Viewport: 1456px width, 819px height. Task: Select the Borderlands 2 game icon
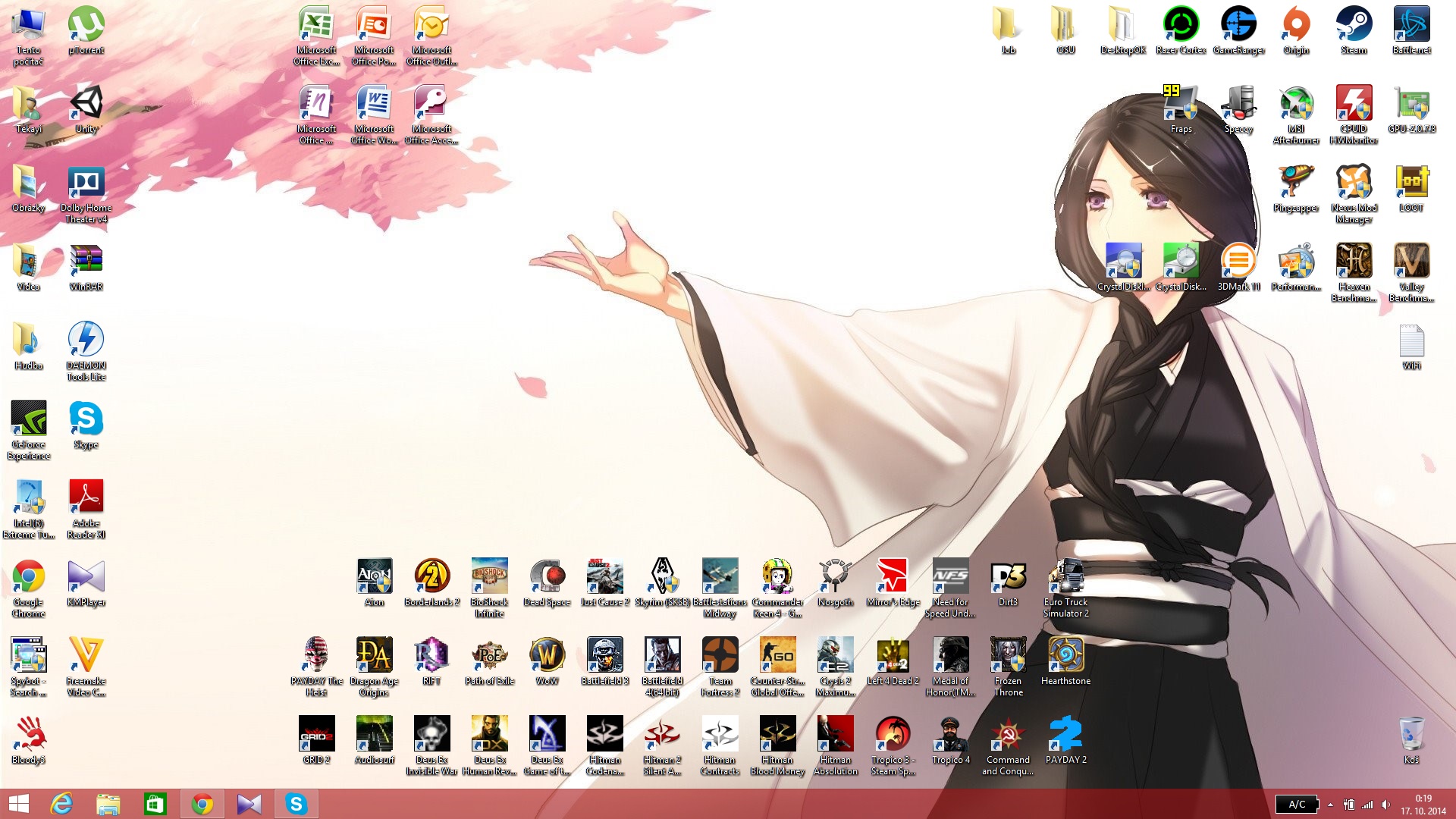click(431, 577)
